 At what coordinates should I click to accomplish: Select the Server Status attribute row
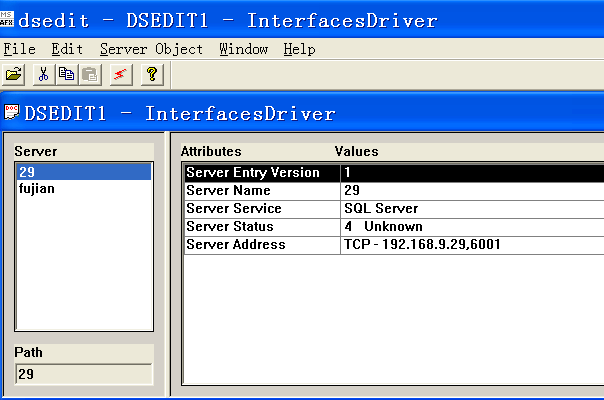tap(394, 227)
